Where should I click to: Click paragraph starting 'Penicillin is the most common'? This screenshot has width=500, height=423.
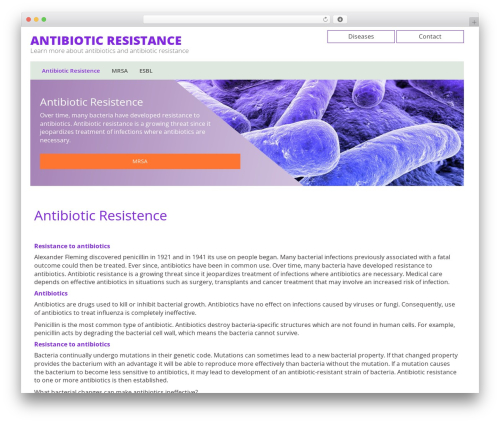[x=244, y=329]
